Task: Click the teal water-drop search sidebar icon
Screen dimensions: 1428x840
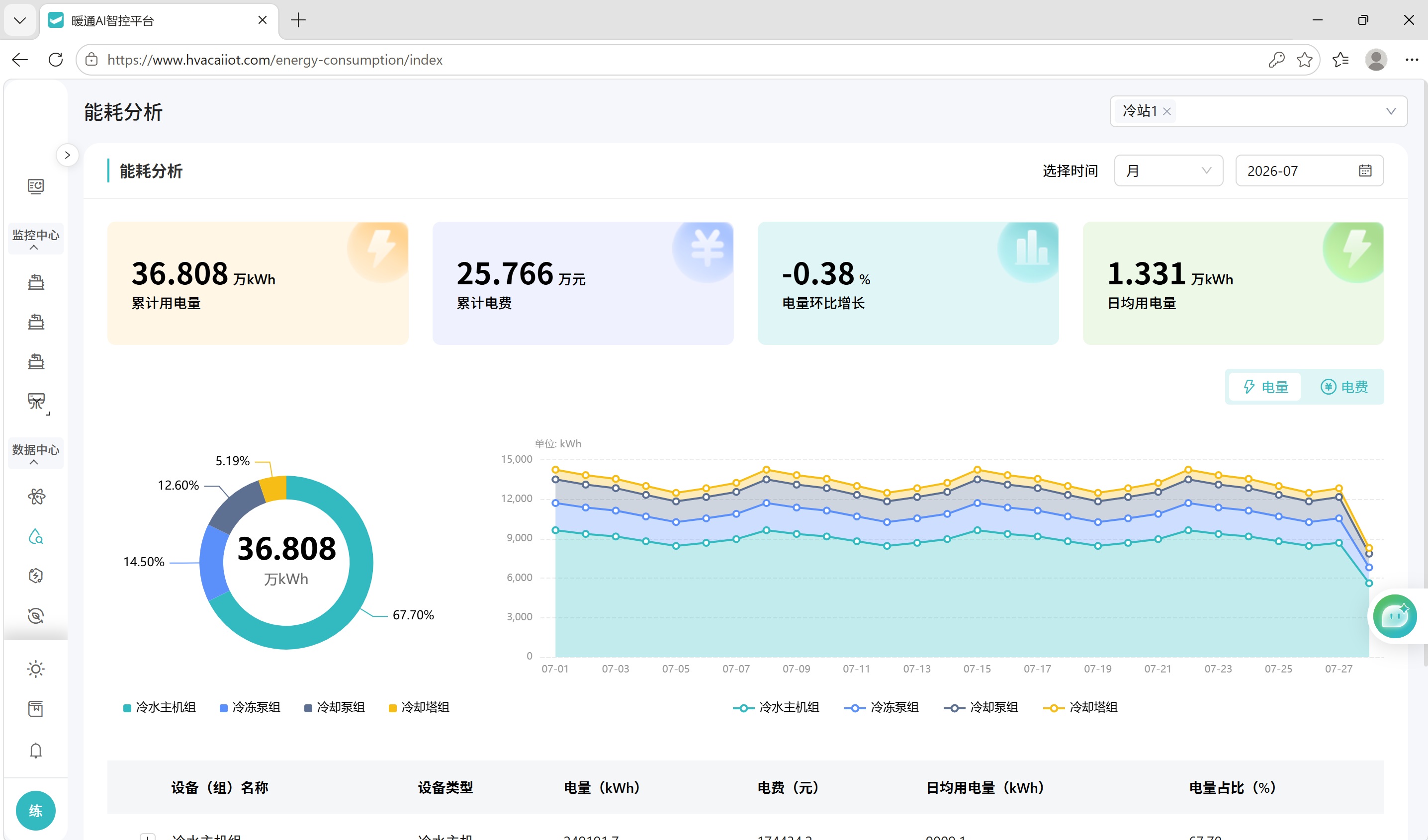Action: pyautogui.click(x=36, y=536)
